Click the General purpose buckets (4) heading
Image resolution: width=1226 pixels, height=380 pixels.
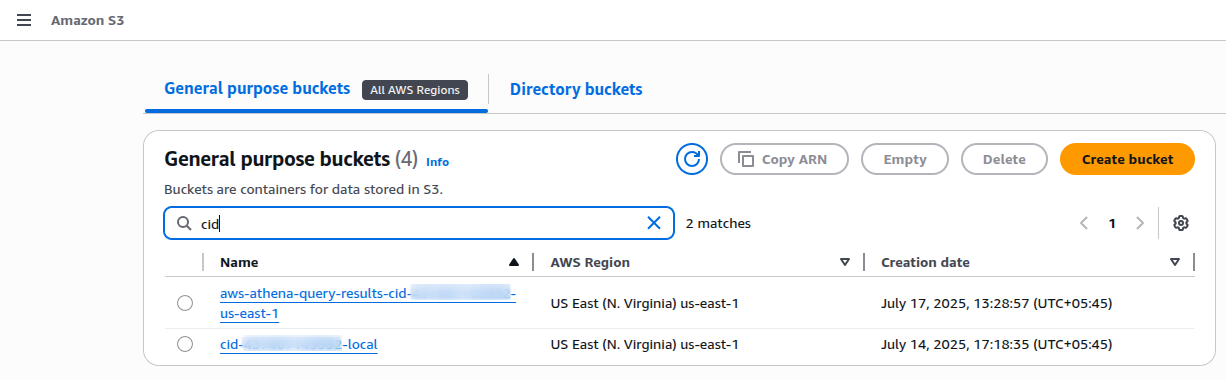[291, 159]
